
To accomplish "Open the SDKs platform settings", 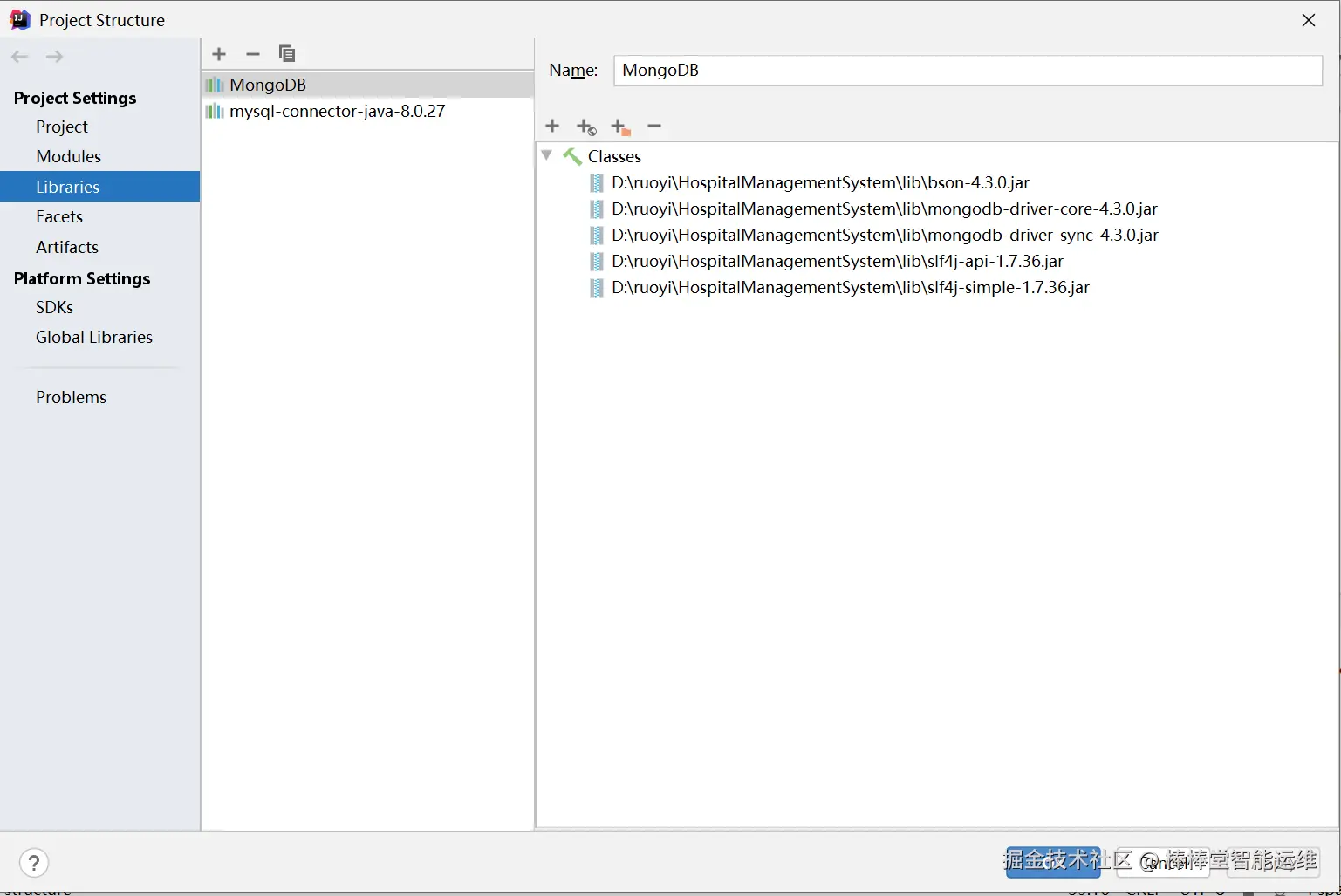I will coord(55,307).
